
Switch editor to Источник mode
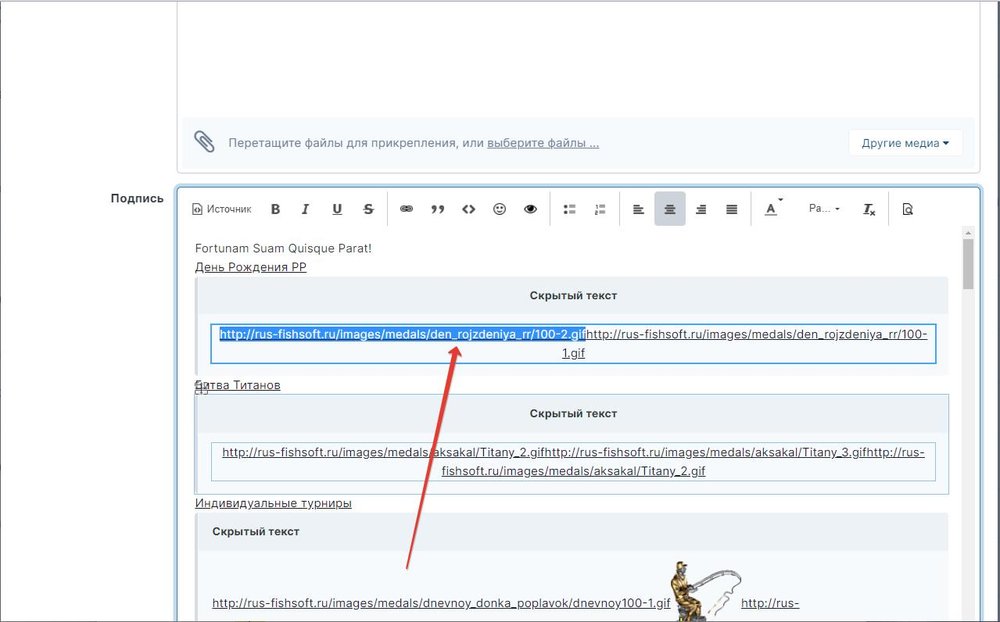[x=221, y=209]
